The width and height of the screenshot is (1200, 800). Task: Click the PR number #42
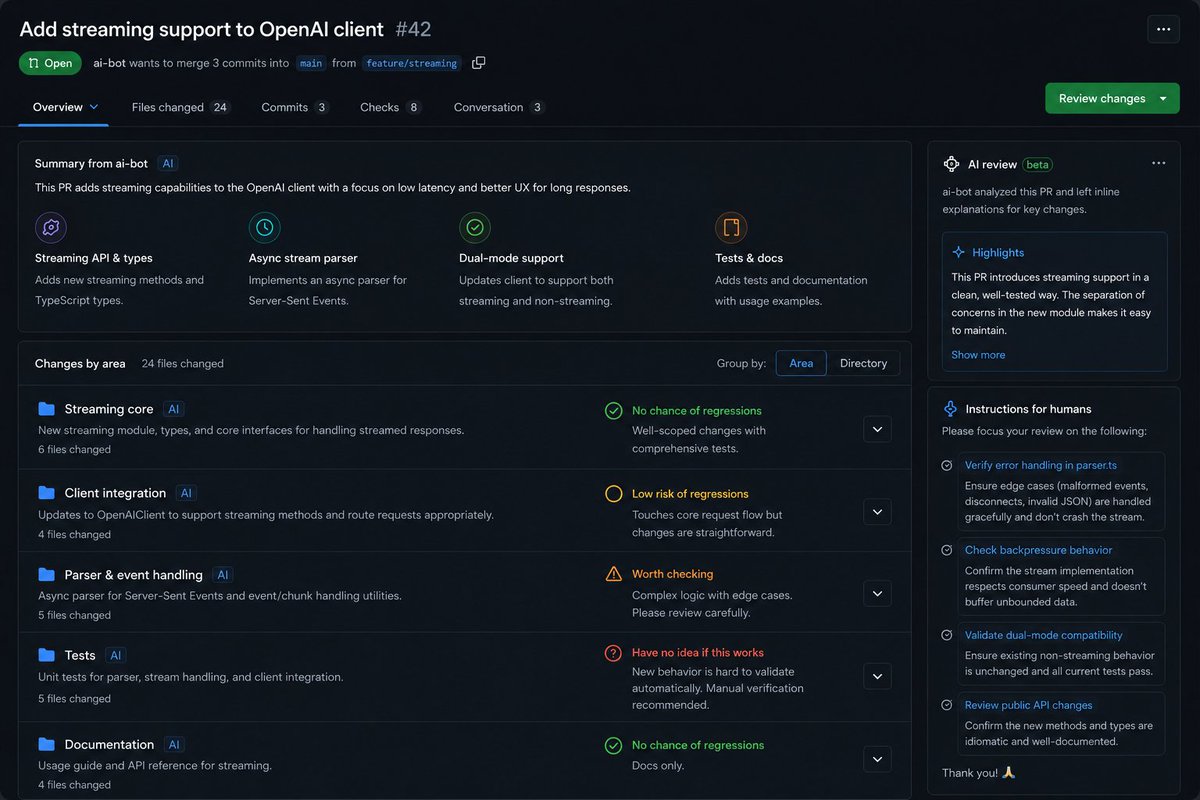click(413, 29)
